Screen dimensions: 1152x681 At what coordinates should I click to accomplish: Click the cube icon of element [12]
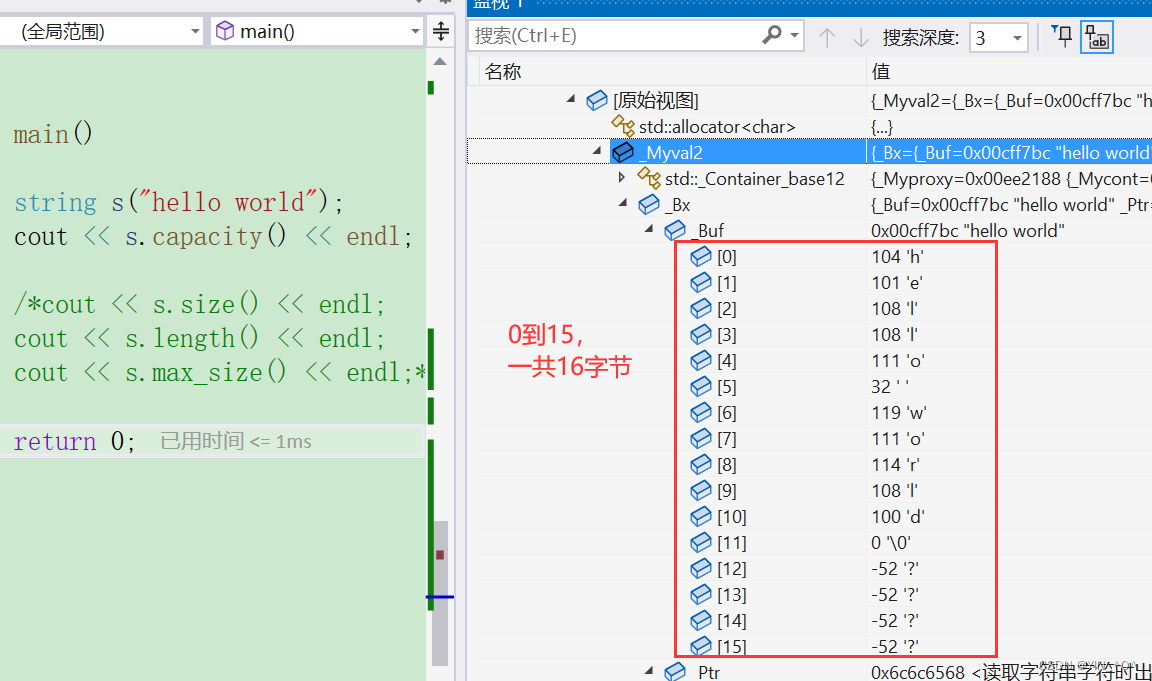pos(701,569)
